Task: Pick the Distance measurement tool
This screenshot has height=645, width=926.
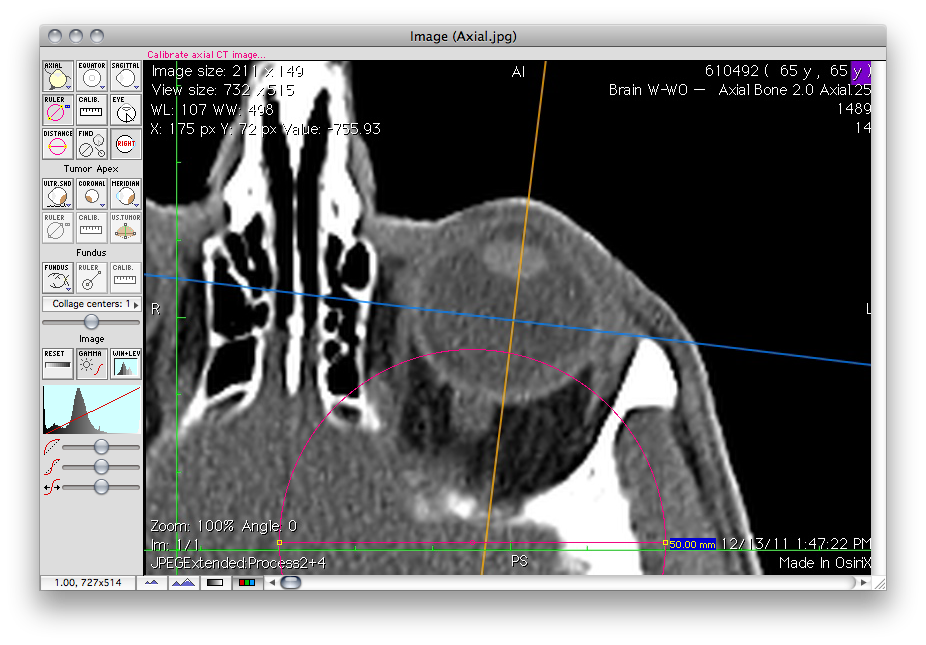Action: [x=56, y=144]
